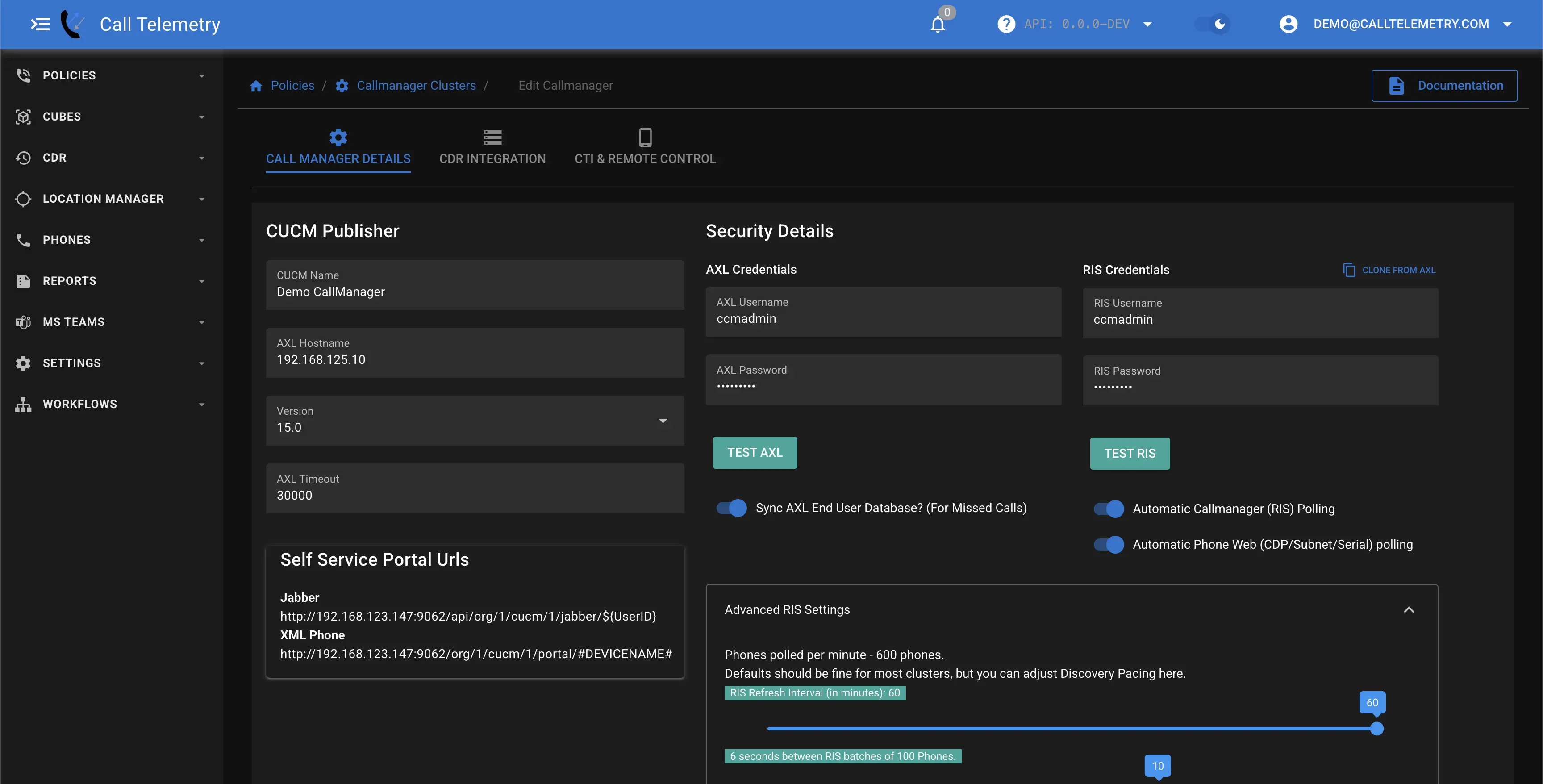The height and width of the screenshot is (784, 1543).
Task: Click the CUCM Name input field
Action: click(x=475, y=285)
